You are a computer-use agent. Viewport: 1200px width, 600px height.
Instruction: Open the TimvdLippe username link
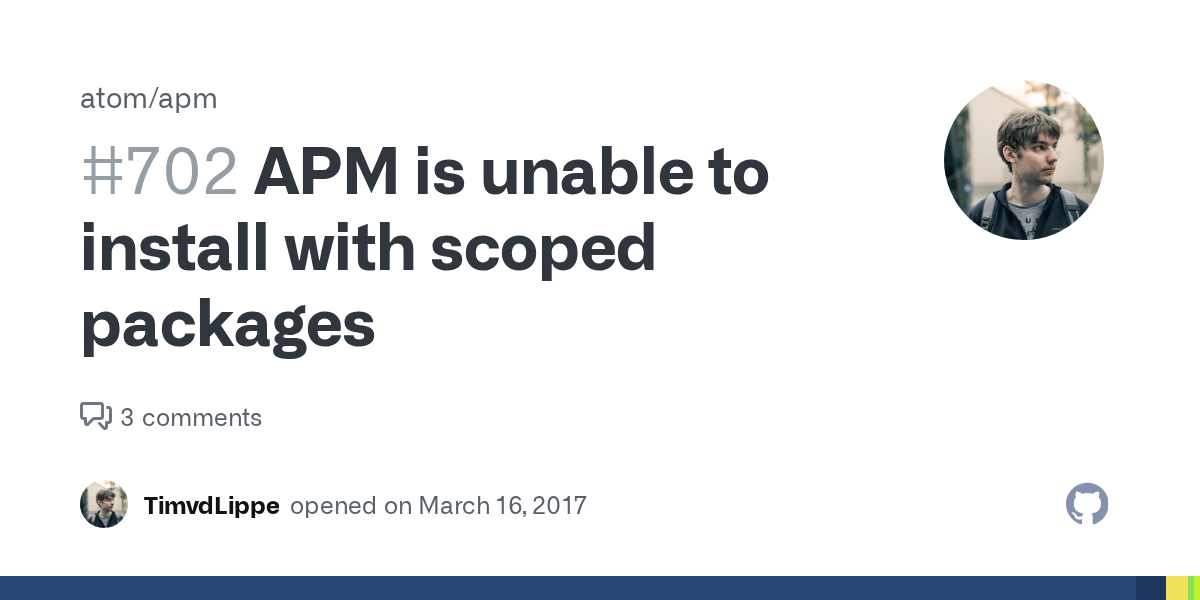click(x=211, y=505)
